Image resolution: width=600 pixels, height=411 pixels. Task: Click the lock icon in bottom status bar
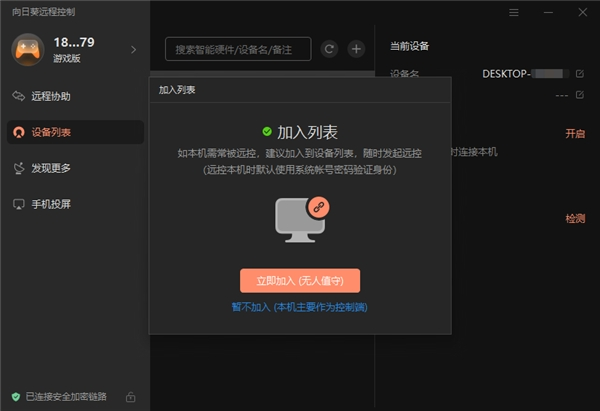click(x=131, y=397)
